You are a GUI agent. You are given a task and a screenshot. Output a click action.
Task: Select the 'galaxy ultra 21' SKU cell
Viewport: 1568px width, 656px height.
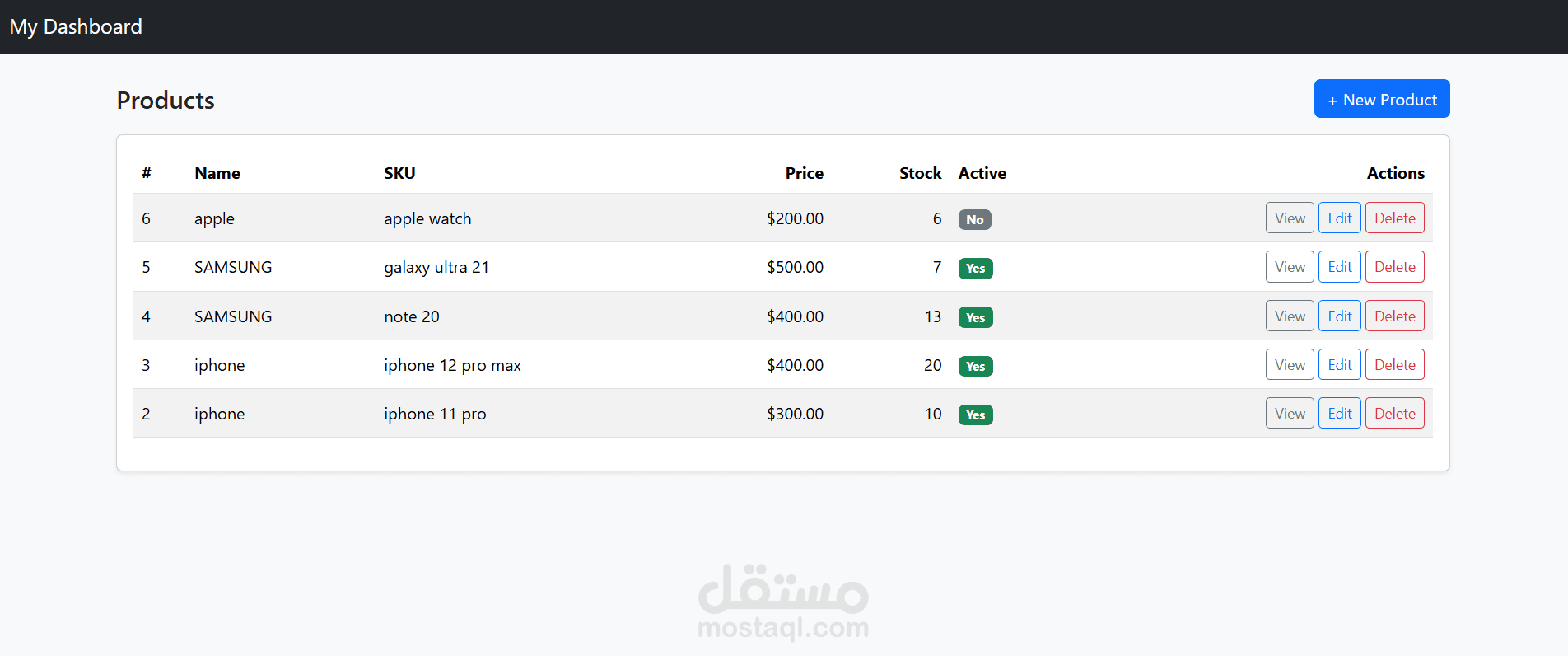coord(436,267)
